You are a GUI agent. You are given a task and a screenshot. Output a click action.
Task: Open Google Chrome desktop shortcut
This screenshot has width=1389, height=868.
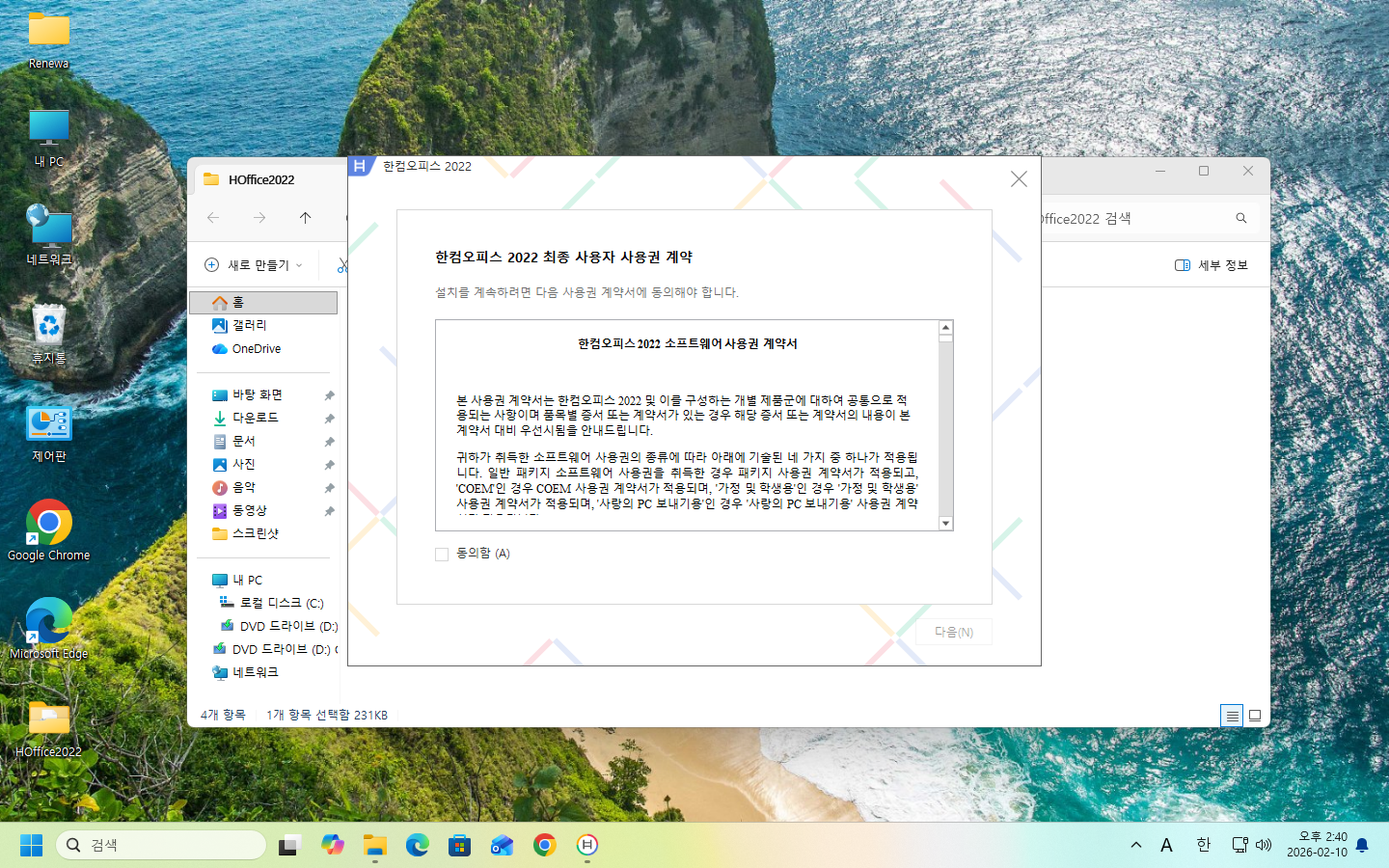[x=48, y=529]
